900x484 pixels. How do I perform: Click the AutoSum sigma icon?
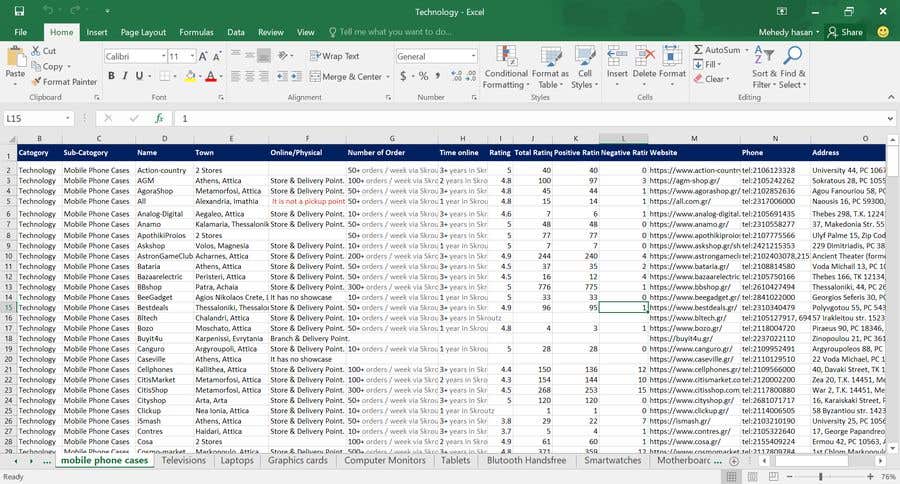[x=698, y=50]
